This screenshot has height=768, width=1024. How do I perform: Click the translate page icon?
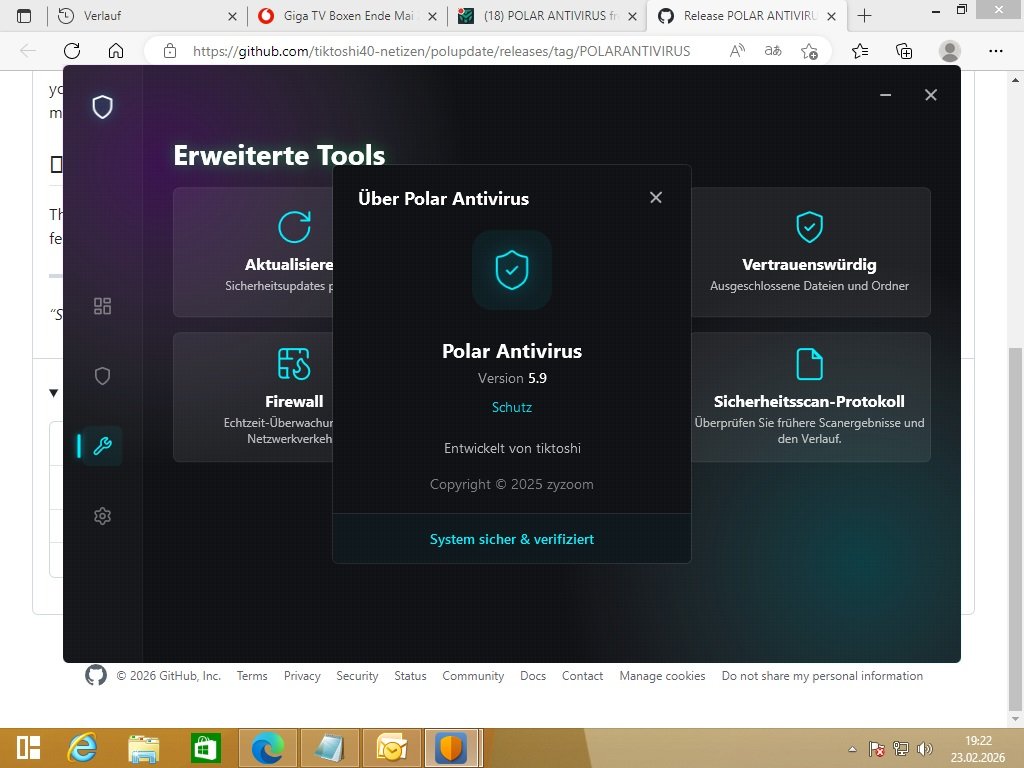click(x=773, y=51)
